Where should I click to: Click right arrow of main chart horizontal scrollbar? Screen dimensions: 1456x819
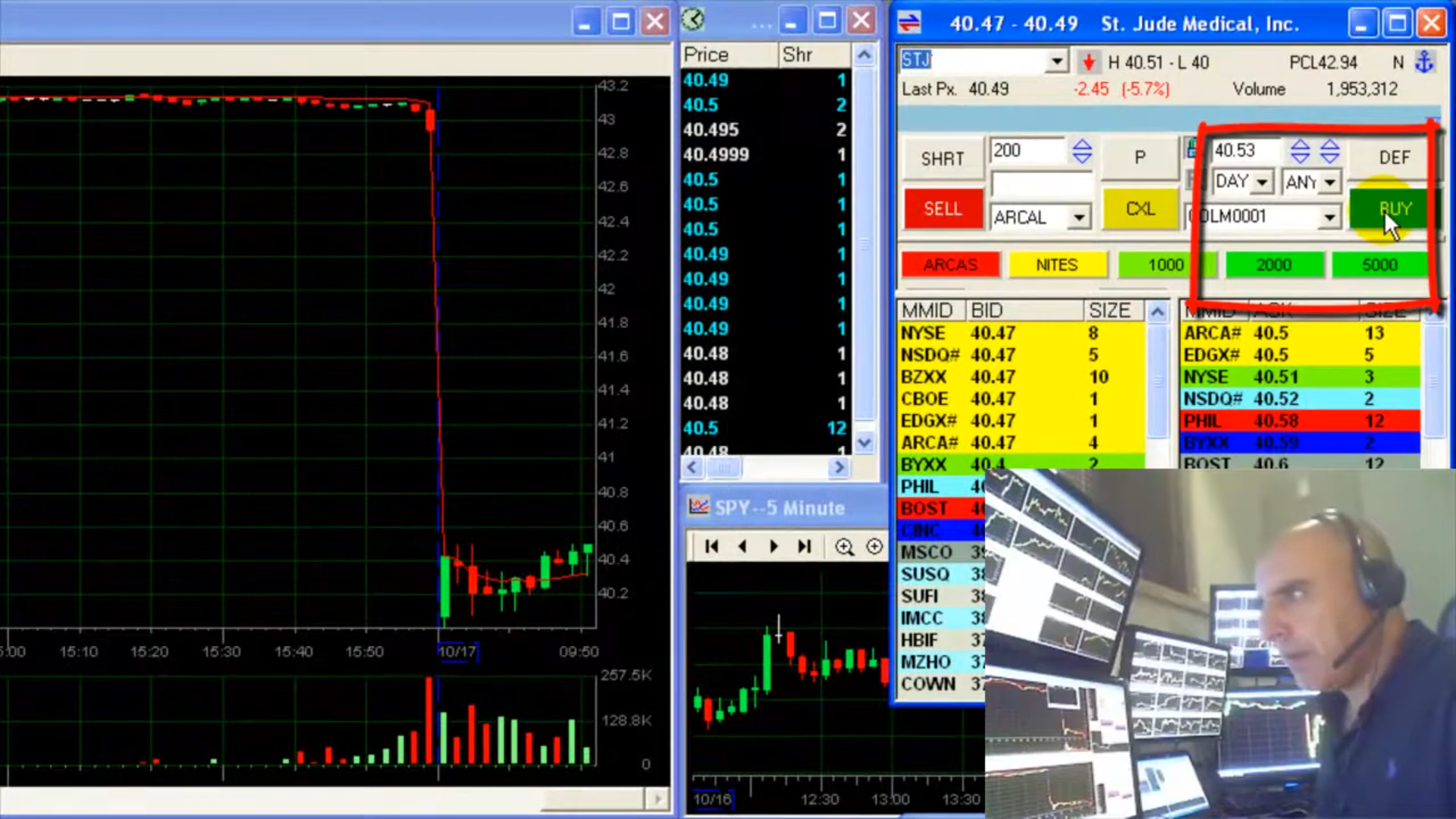tap(657, 799)
